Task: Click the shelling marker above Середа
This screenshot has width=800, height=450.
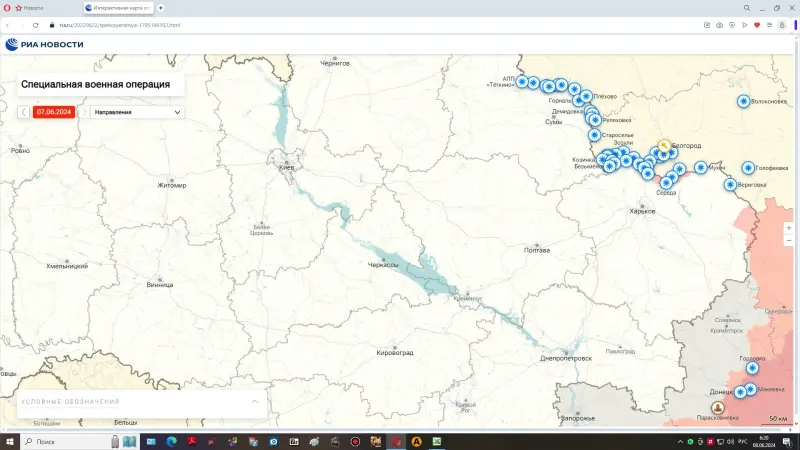Action: [666, 183]
